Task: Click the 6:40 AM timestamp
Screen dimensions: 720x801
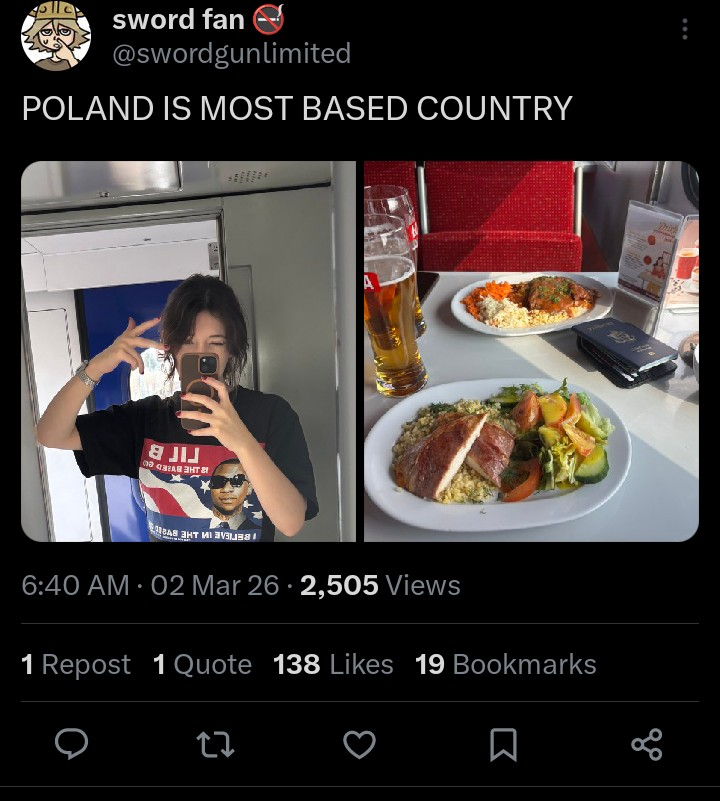Action: pyautogui.click(x=75, y=586)
